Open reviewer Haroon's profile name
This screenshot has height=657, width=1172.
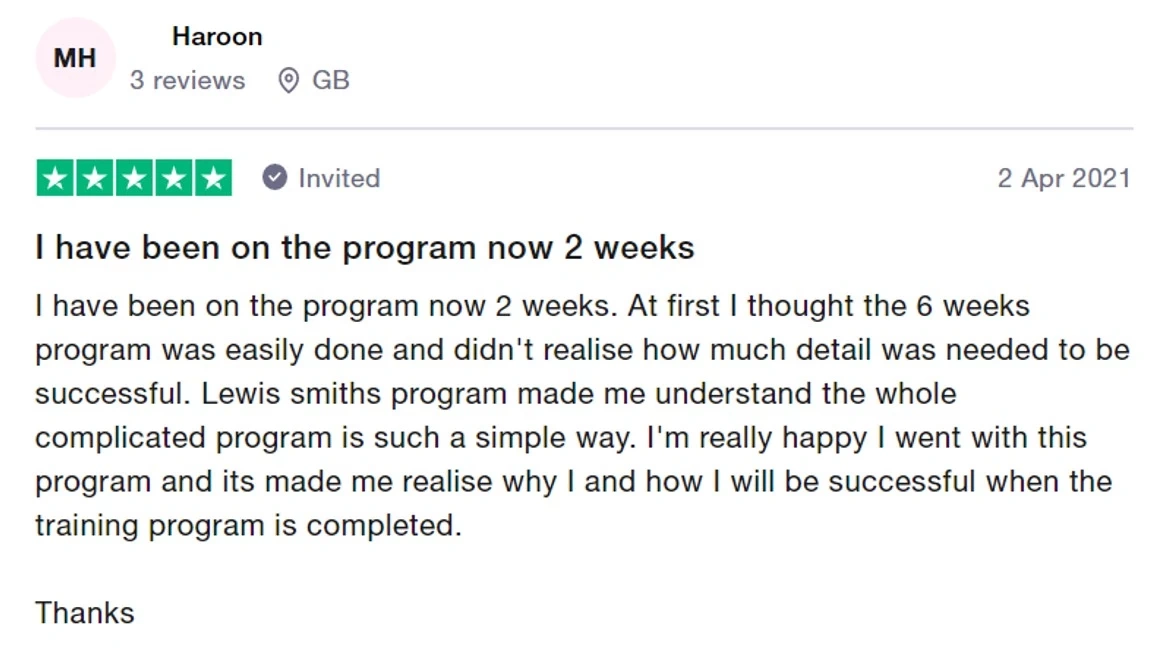(217, 37)
